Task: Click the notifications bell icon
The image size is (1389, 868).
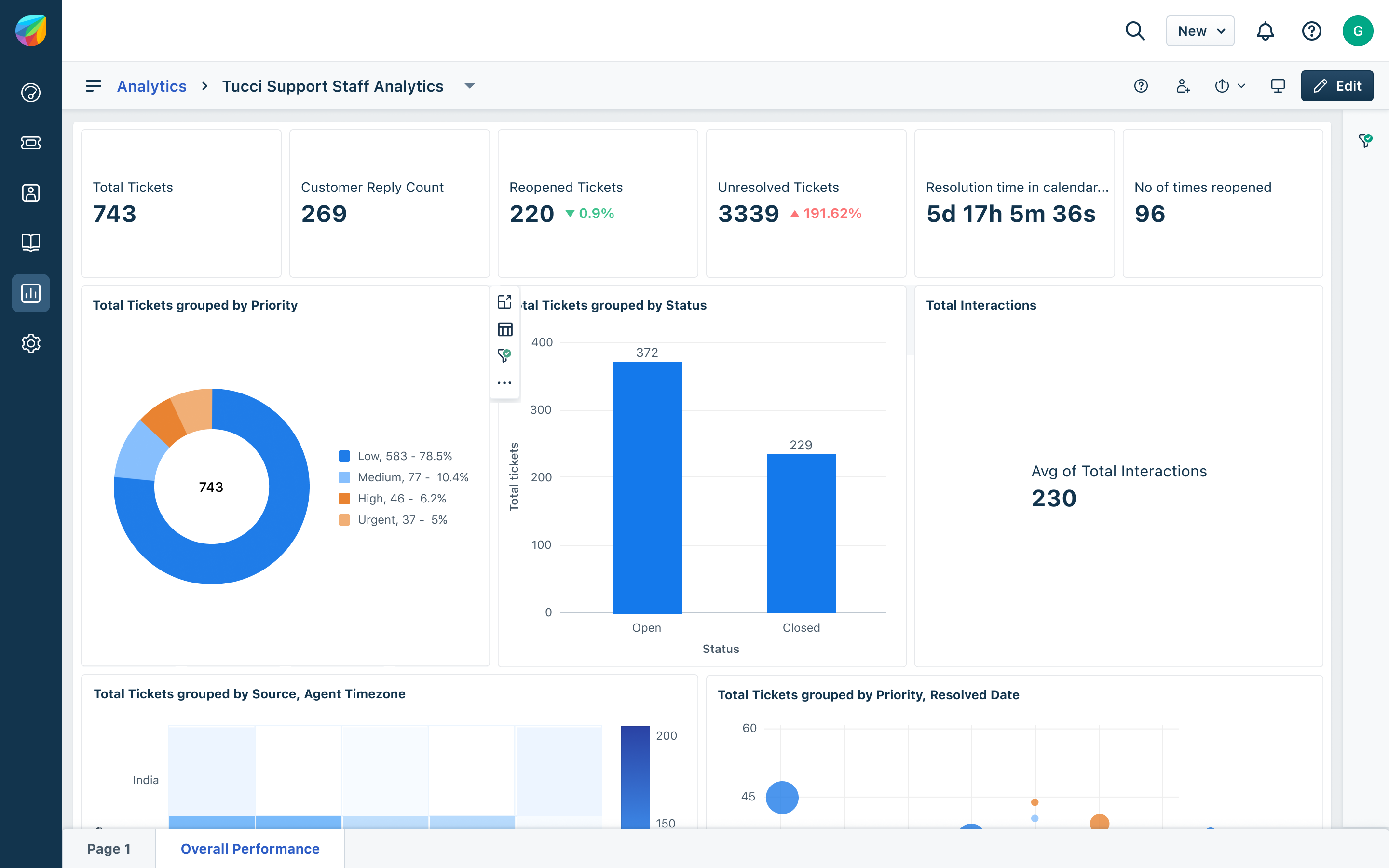Action: [x=1265, y=31]
